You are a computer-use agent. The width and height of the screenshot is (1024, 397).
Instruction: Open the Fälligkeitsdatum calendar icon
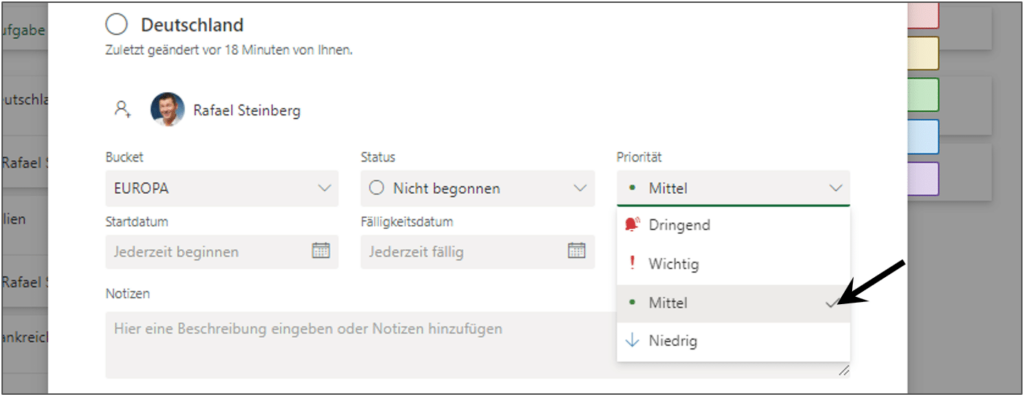click(576, 251)
